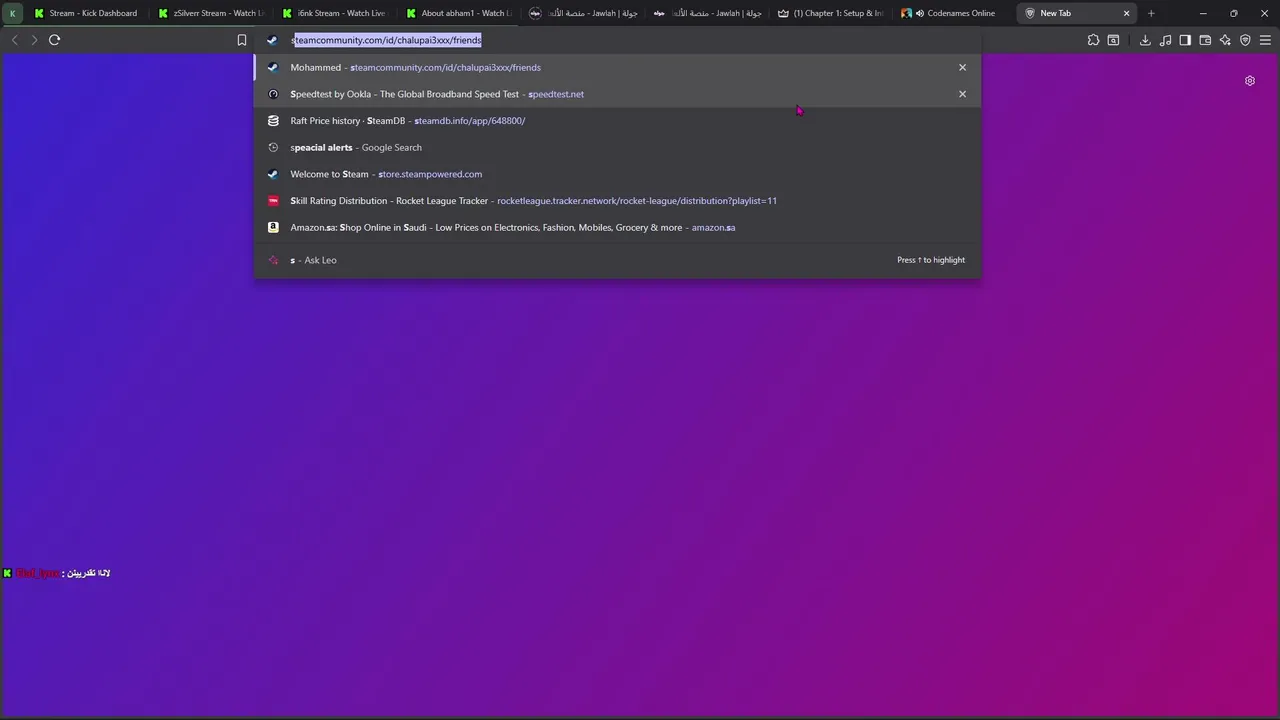Bookmark this page with the bookmark icon

[x=242, y=40]
